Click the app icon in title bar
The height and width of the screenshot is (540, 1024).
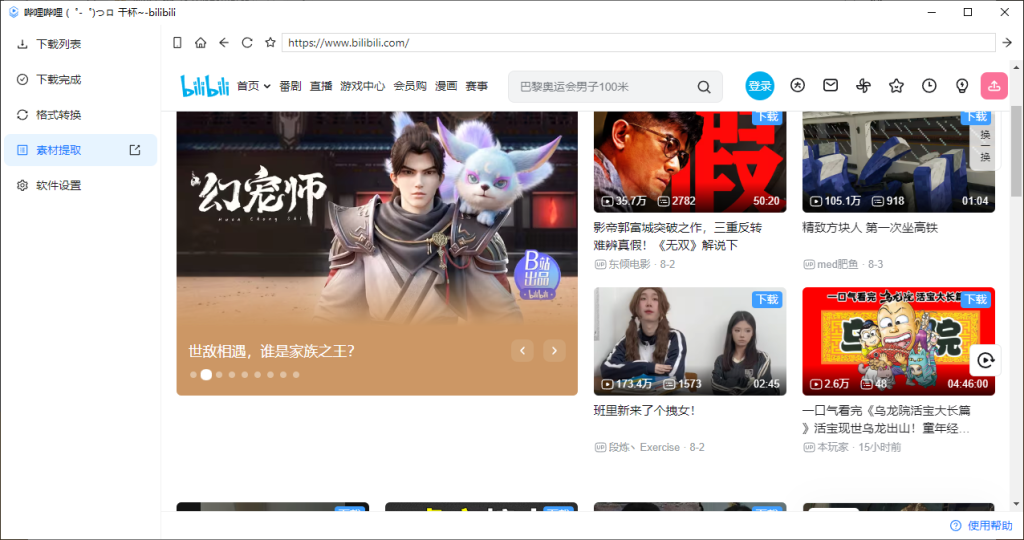(13, 12)
